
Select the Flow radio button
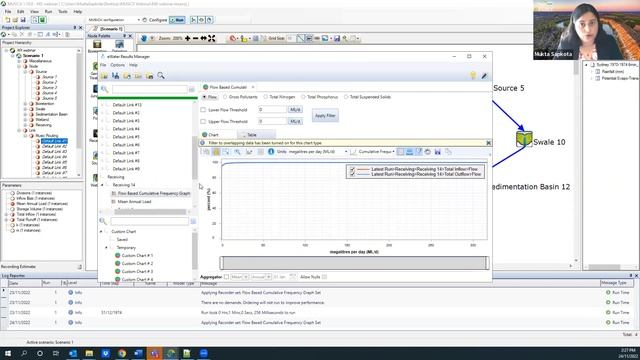click(204, 97)
